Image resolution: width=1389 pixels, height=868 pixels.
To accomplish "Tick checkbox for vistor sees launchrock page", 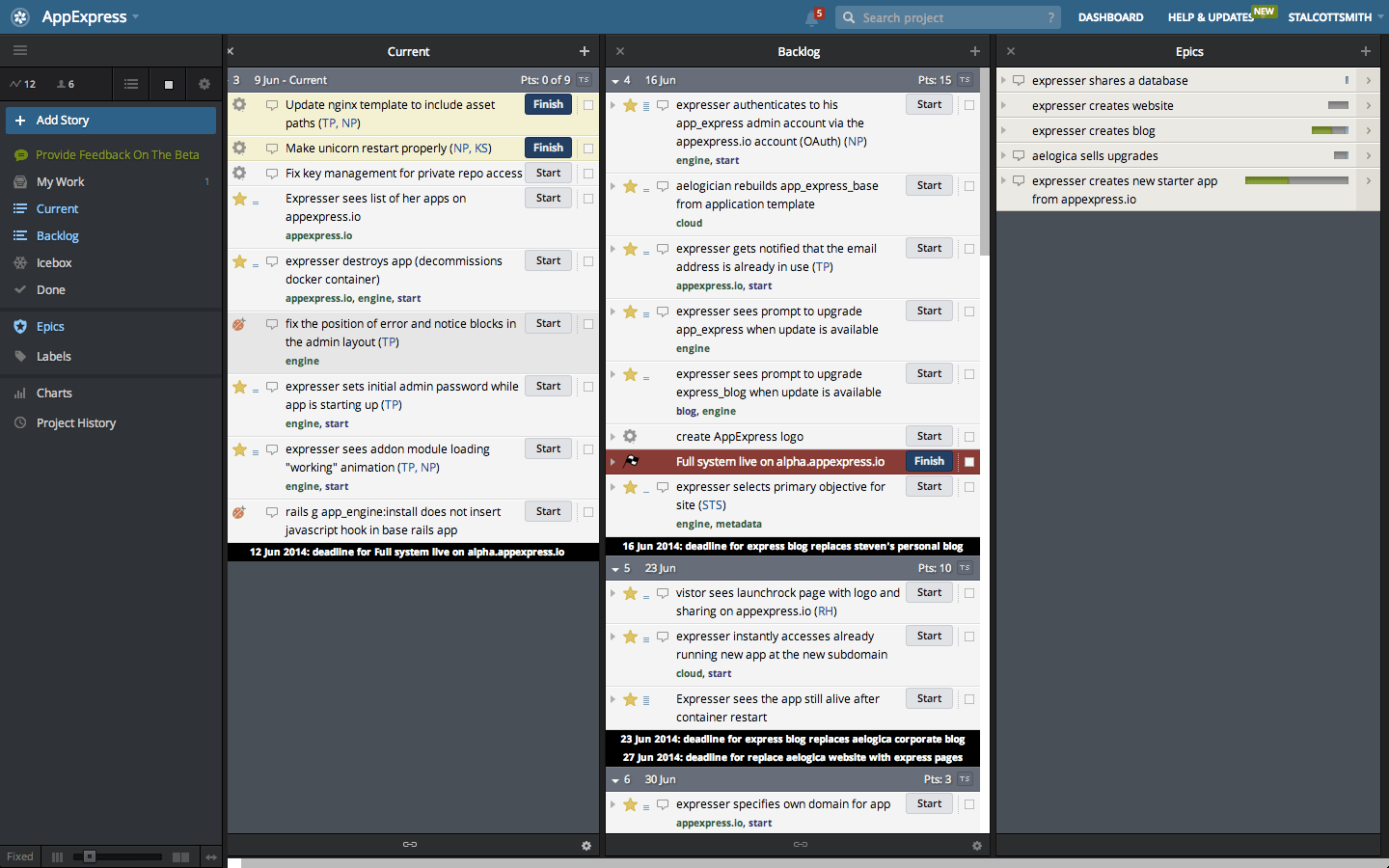I will [x=969, y=593].
